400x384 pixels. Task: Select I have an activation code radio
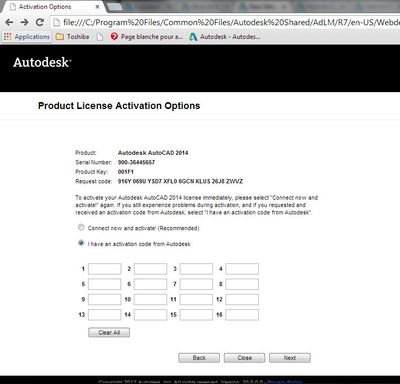[81, 243]
